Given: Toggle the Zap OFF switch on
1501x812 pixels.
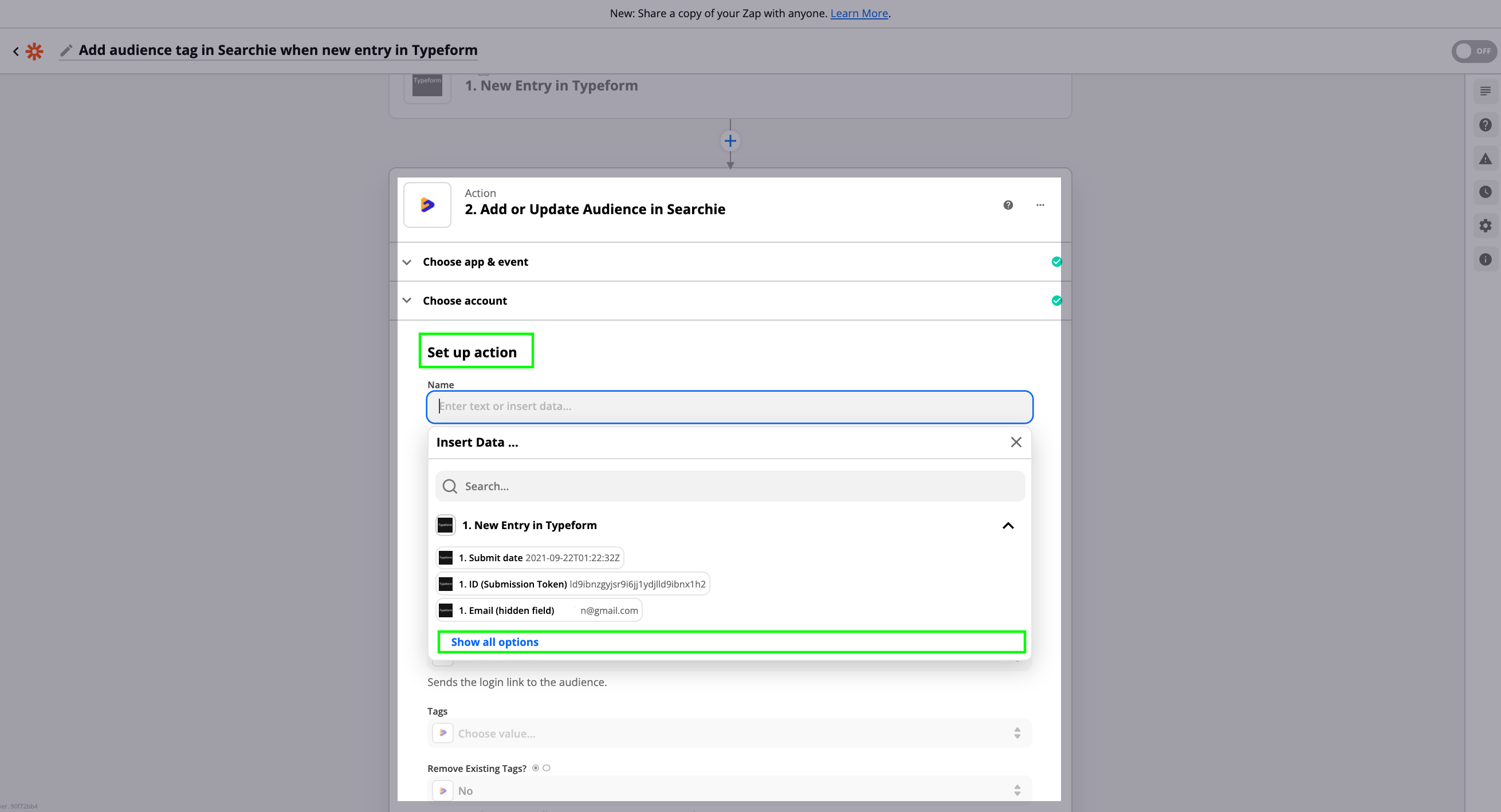Looking at the screenshot, I should point(1474,52).
